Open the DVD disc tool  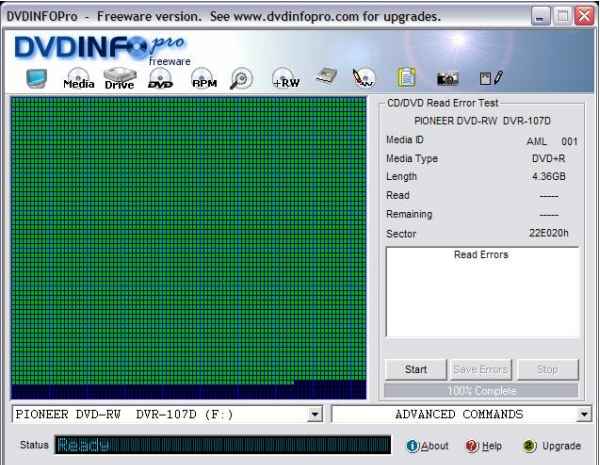click(161, 78)
